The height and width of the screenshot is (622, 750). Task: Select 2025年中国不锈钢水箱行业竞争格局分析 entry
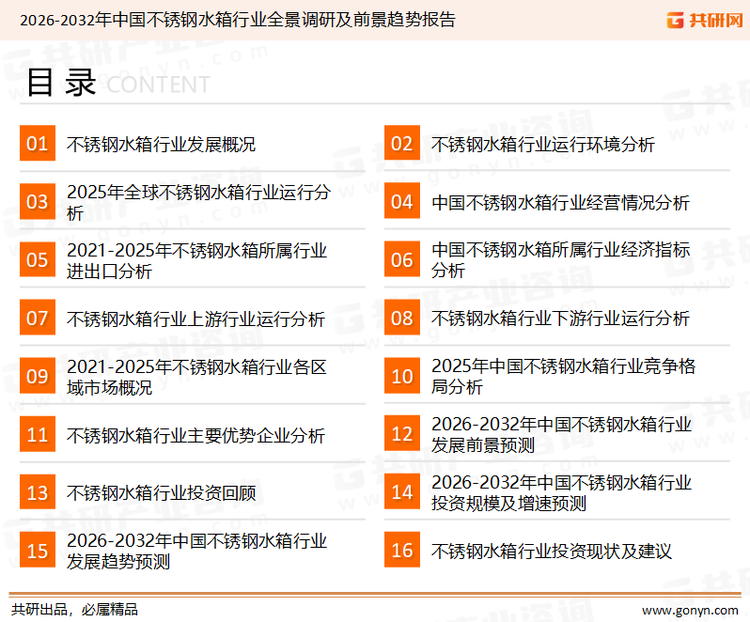pos(563,376)
